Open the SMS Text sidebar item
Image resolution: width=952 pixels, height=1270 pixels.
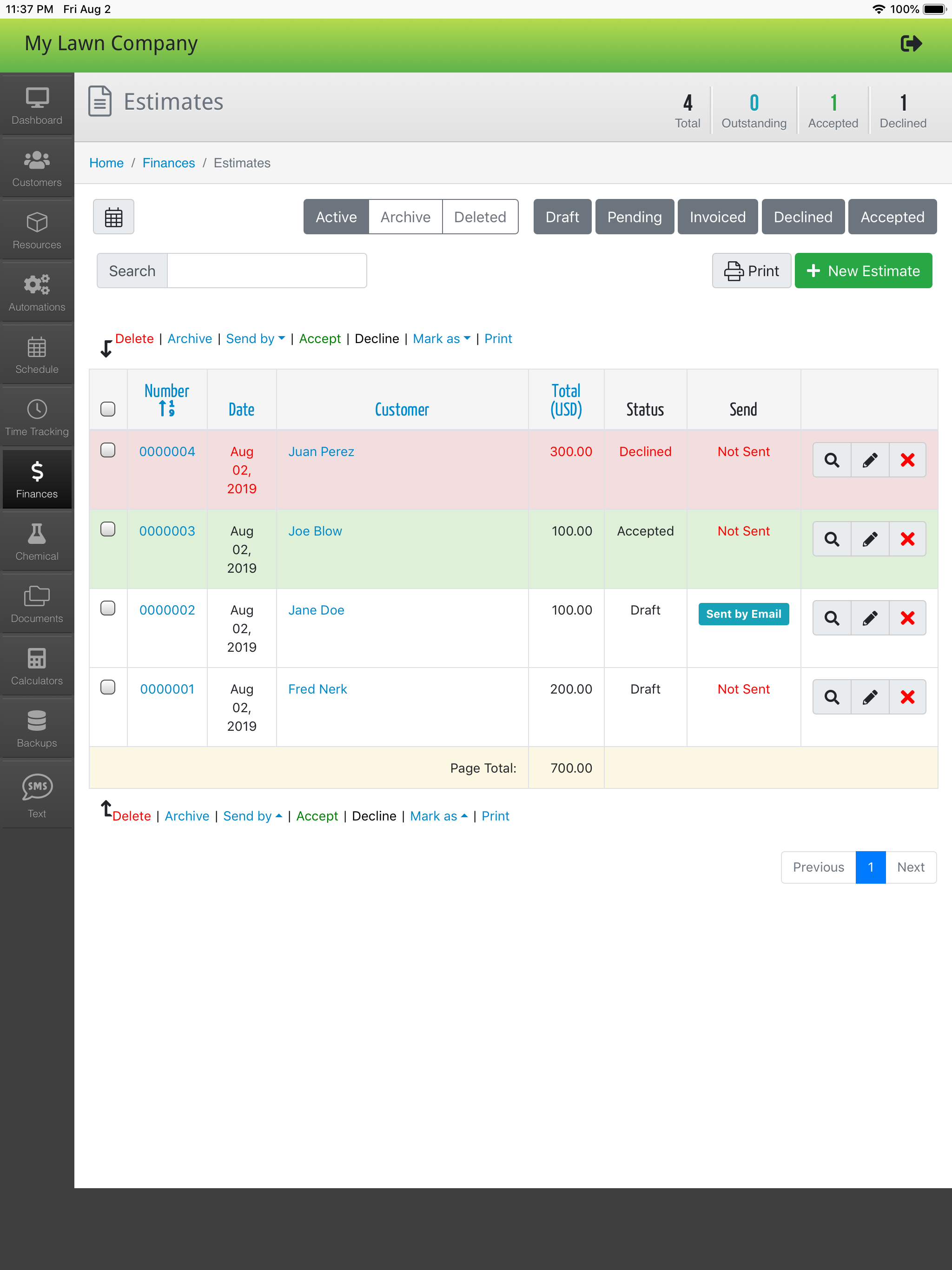(37, 795)
